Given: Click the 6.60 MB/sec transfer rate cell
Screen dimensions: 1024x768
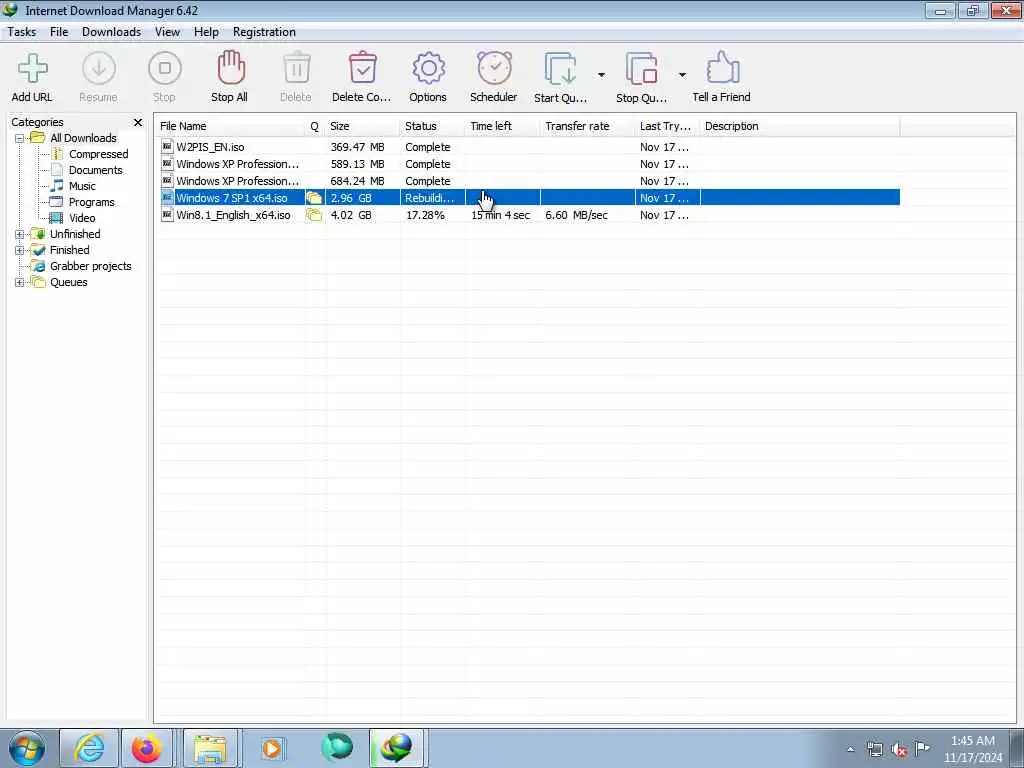Looking at the screenshot, I should click(577, 215).
